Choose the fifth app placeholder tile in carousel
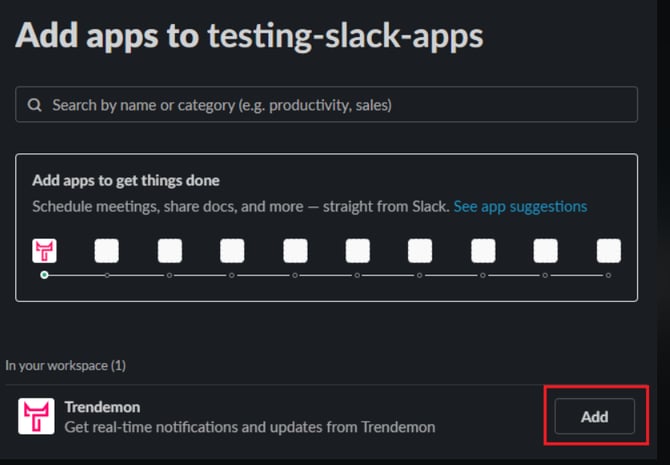The height and width of the screenshot is (465, 670). pos(295,251)
